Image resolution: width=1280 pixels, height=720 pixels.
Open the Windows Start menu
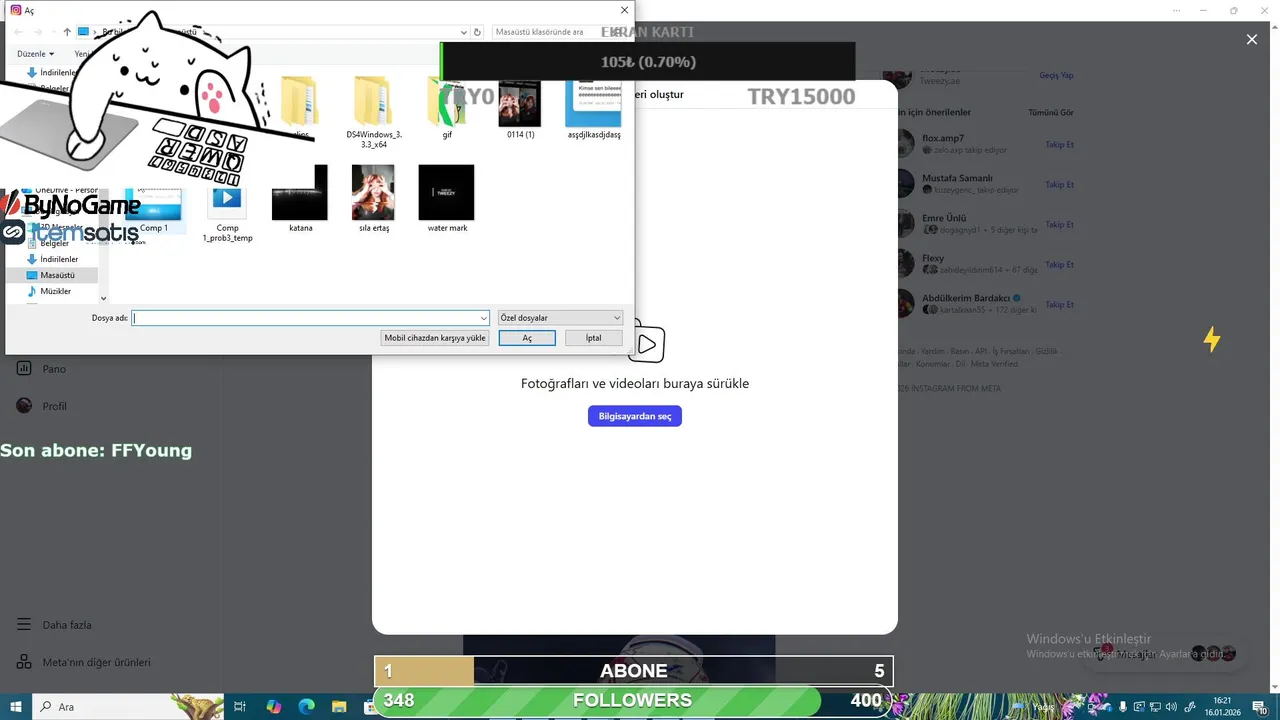(x=16, y=707)
